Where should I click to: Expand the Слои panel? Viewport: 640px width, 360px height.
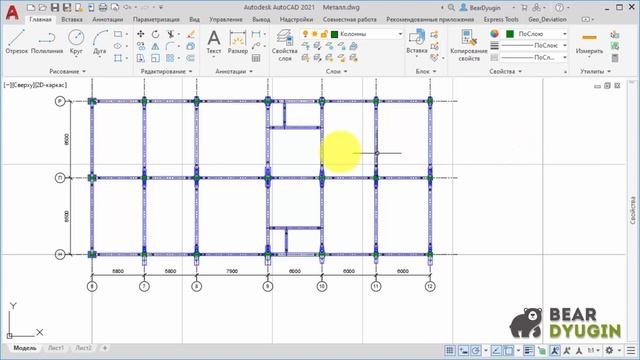[337, 71]
